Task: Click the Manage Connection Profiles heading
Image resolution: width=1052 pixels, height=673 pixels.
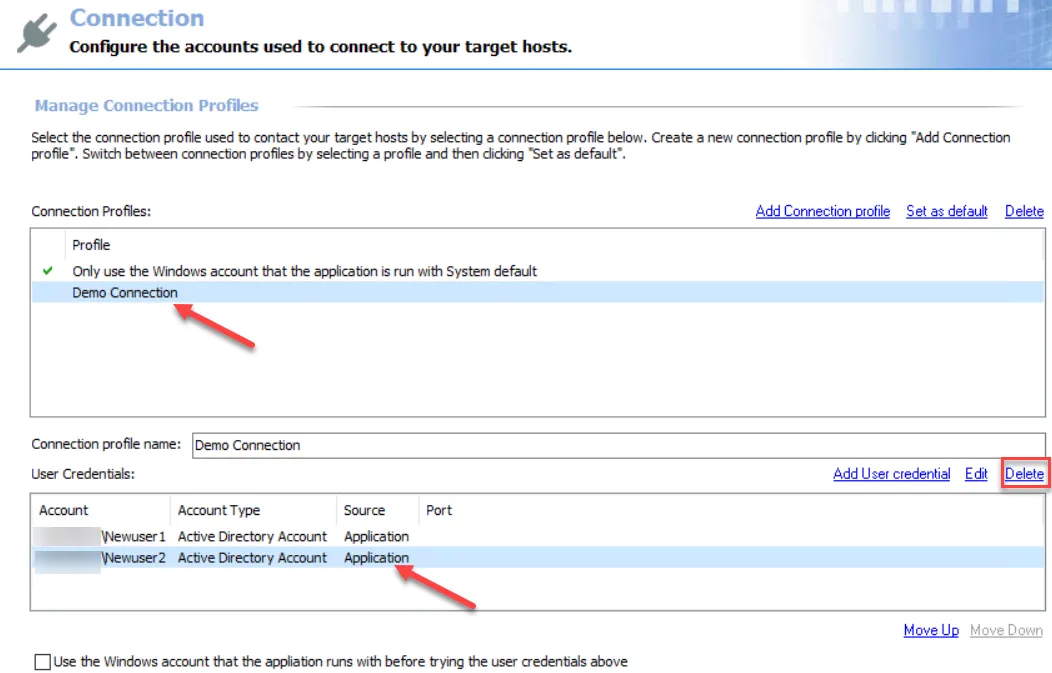Action: coord(146,105)
